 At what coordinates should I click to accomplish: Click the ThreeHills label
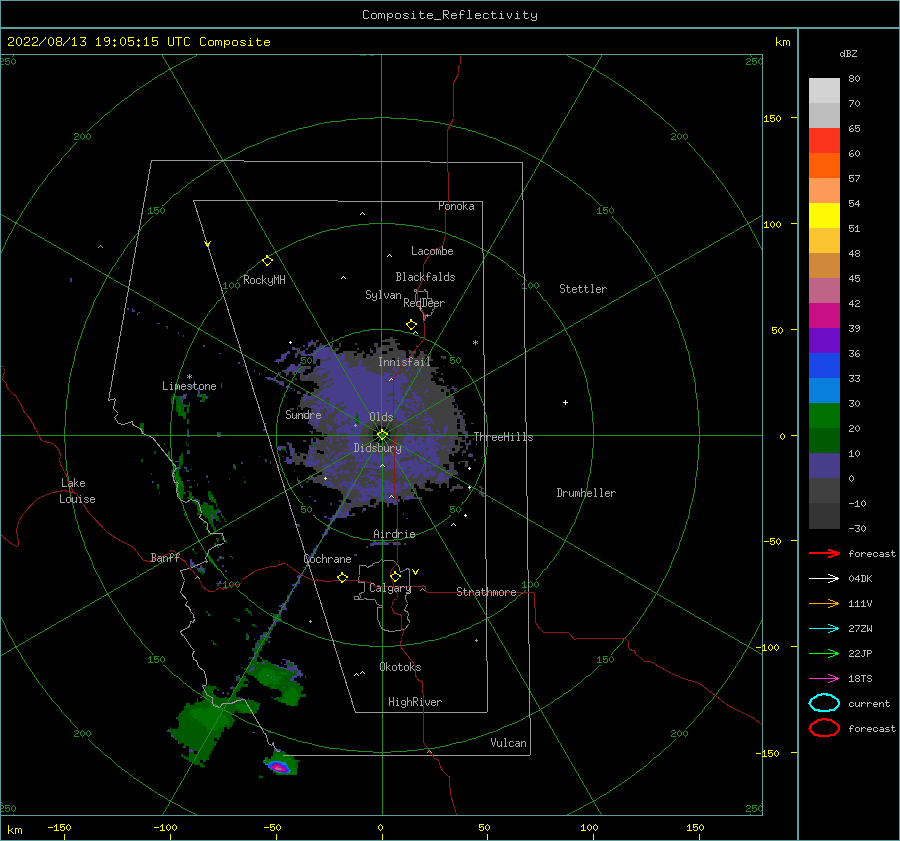pyautogui.click(x=503, y=437)
